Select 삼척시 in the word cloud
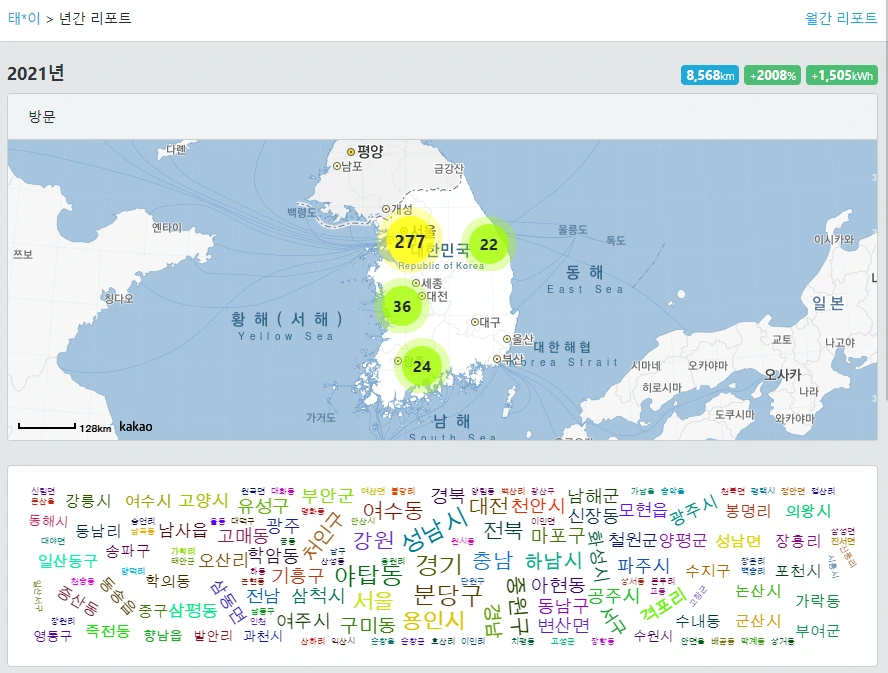 tap(318, 595)
